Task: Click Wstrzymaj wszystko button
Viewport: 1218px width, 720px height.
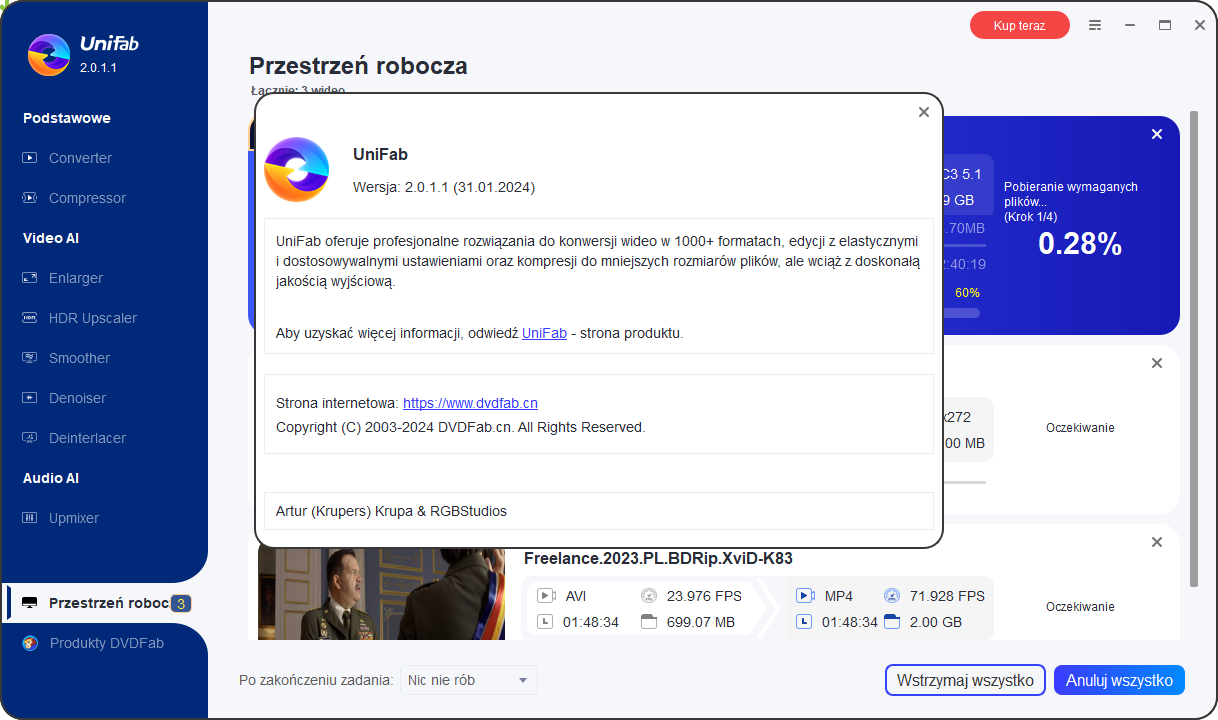Action: point(965,680)
